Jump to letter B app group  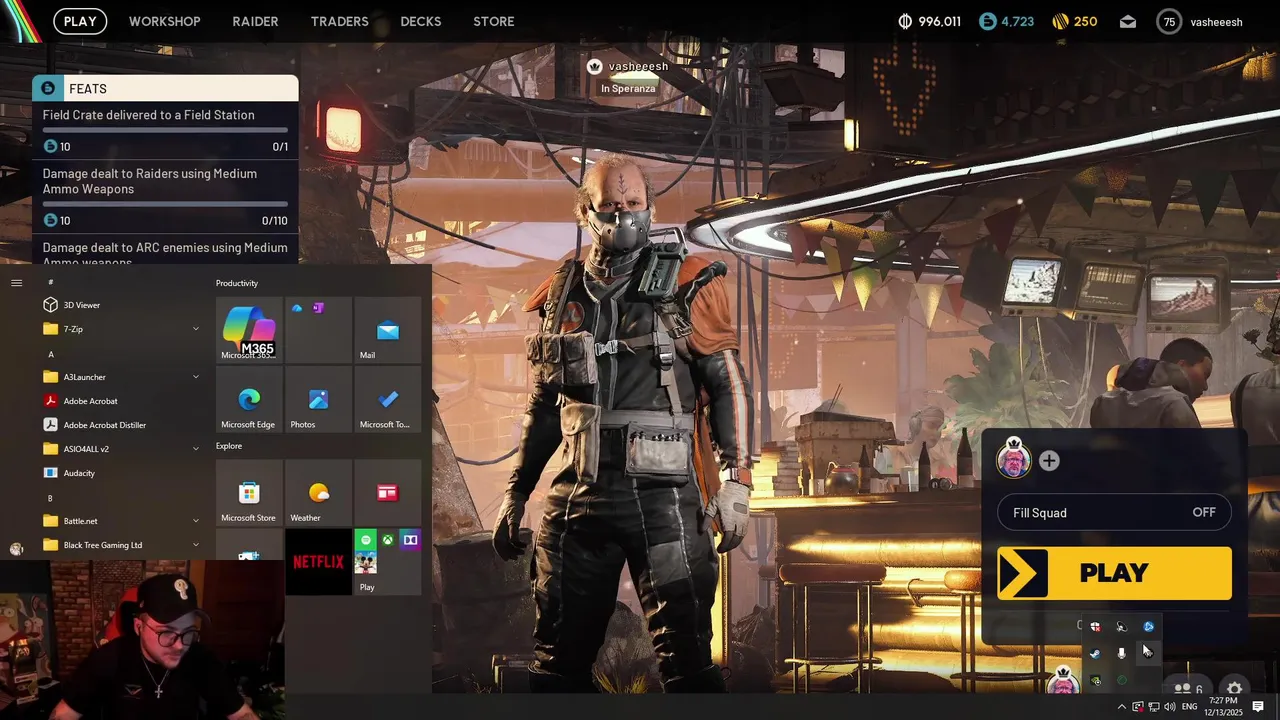point(51,498)
